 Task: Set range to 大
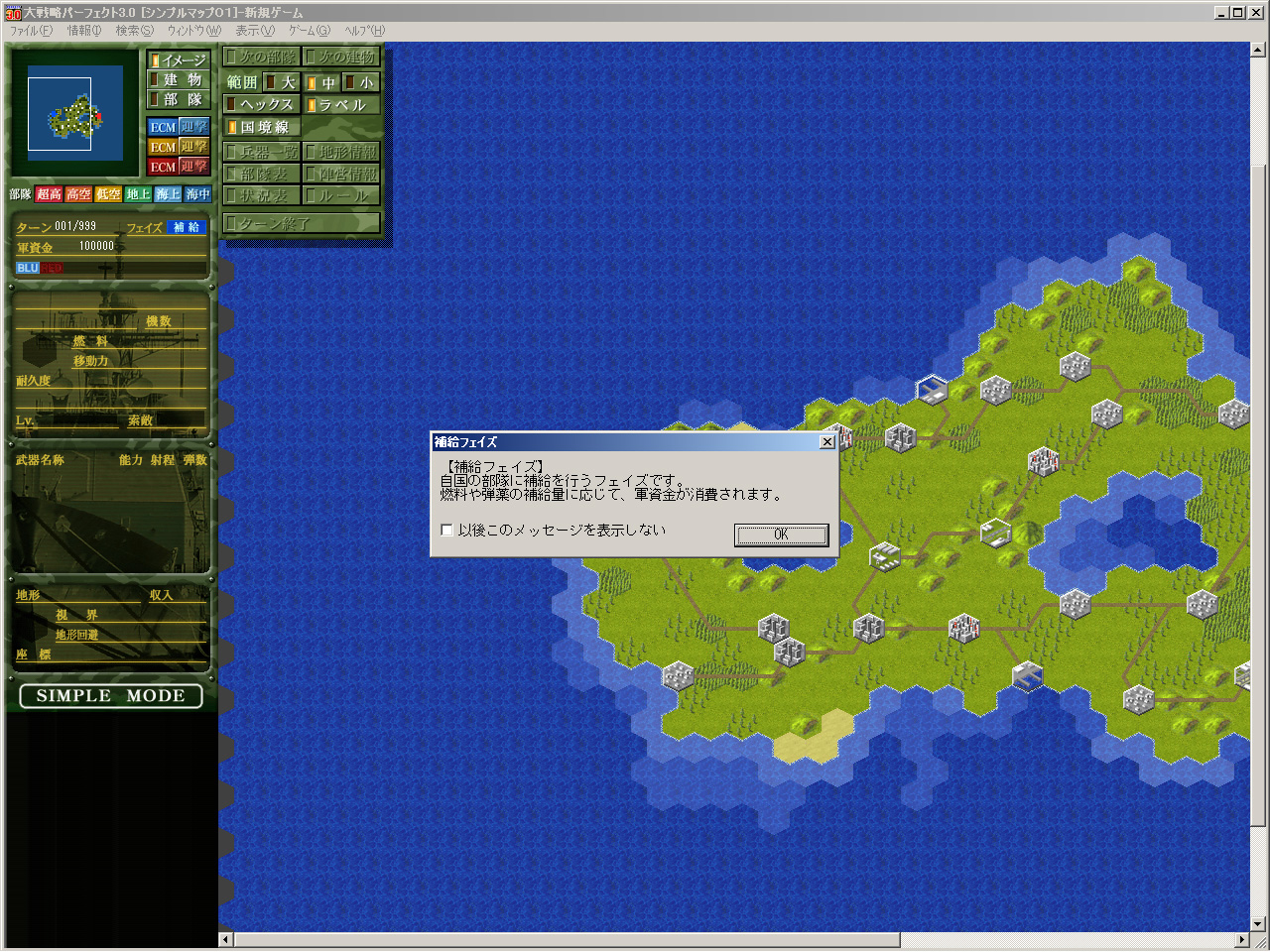(x=282, y=82)
